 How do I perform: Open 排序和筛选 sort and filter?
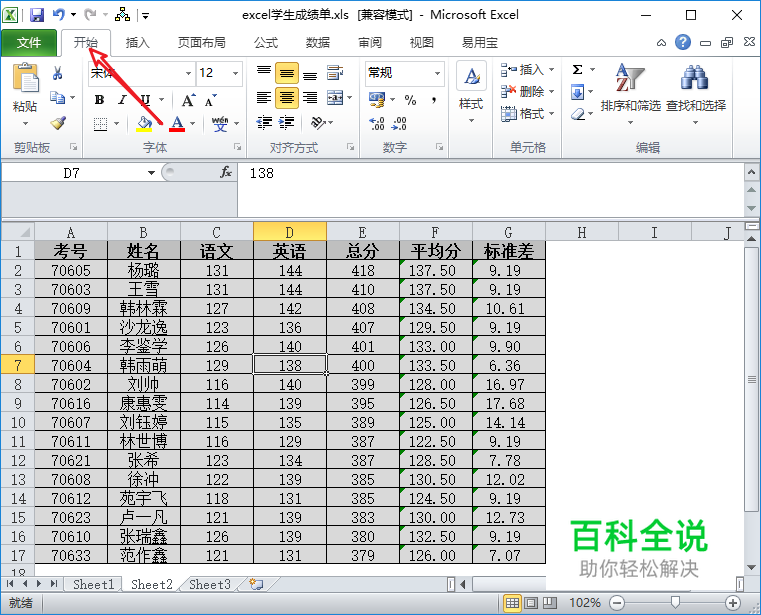coord(630,94)
